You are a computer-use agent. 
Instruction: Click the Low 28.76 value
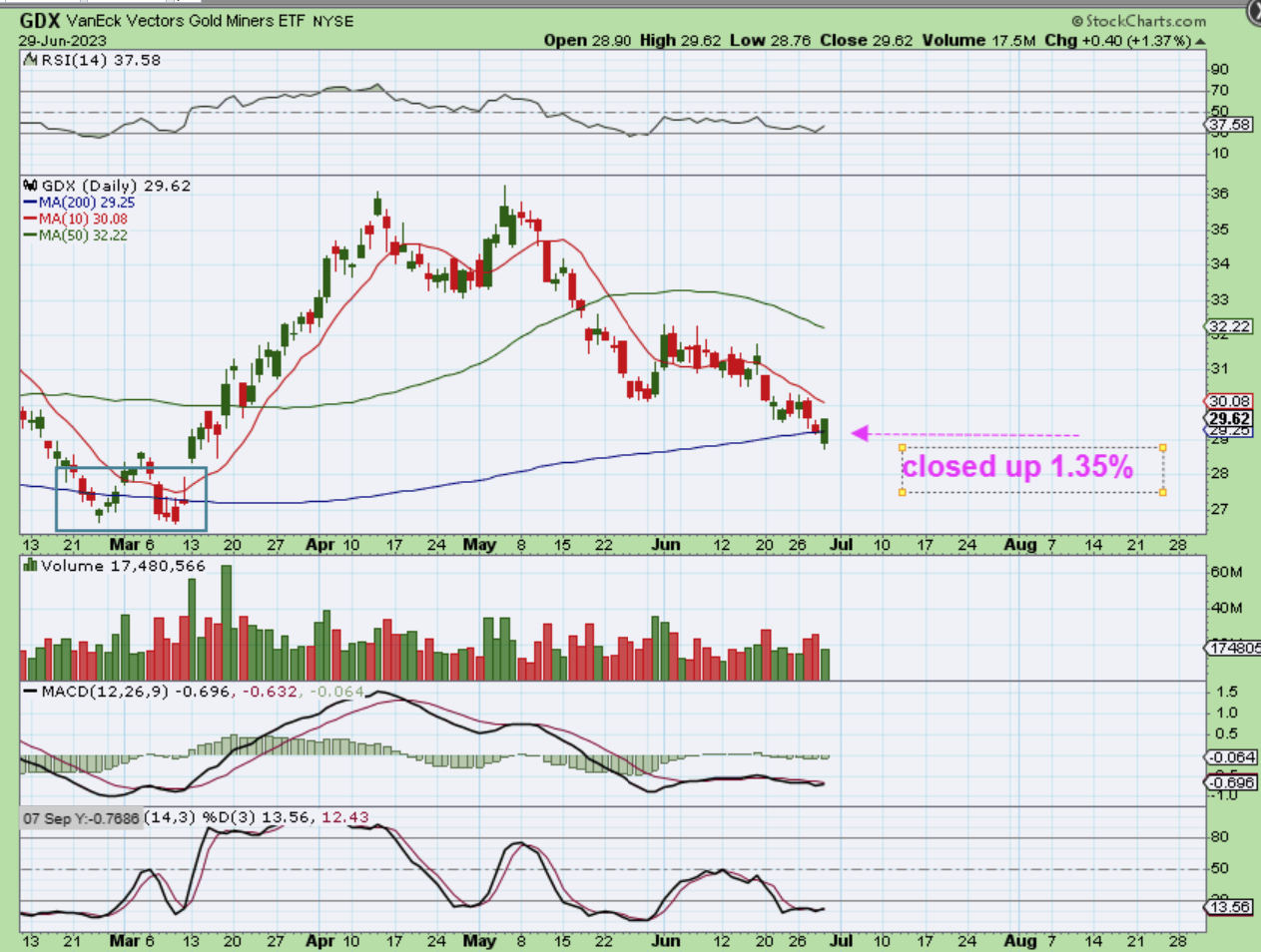point(770,40)
